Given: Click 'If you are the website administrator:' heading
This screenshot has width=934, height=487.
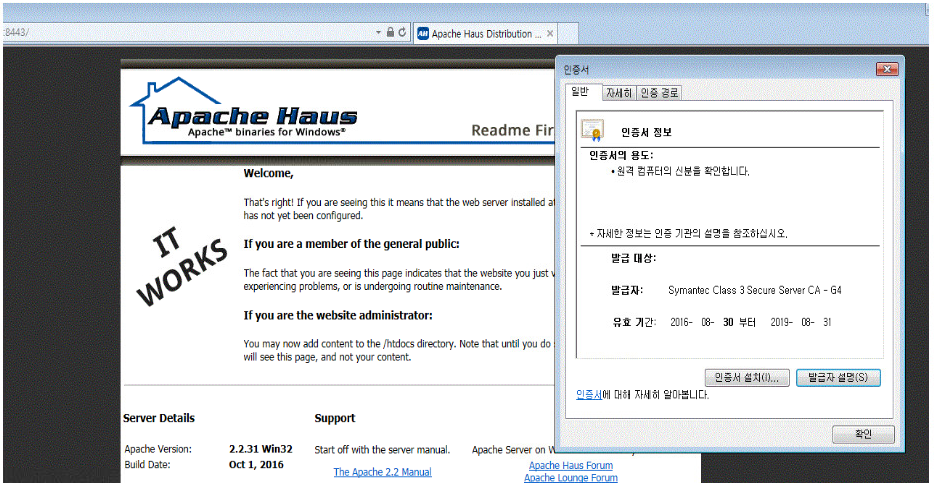Looking at the screenshot, I should 338,316.
